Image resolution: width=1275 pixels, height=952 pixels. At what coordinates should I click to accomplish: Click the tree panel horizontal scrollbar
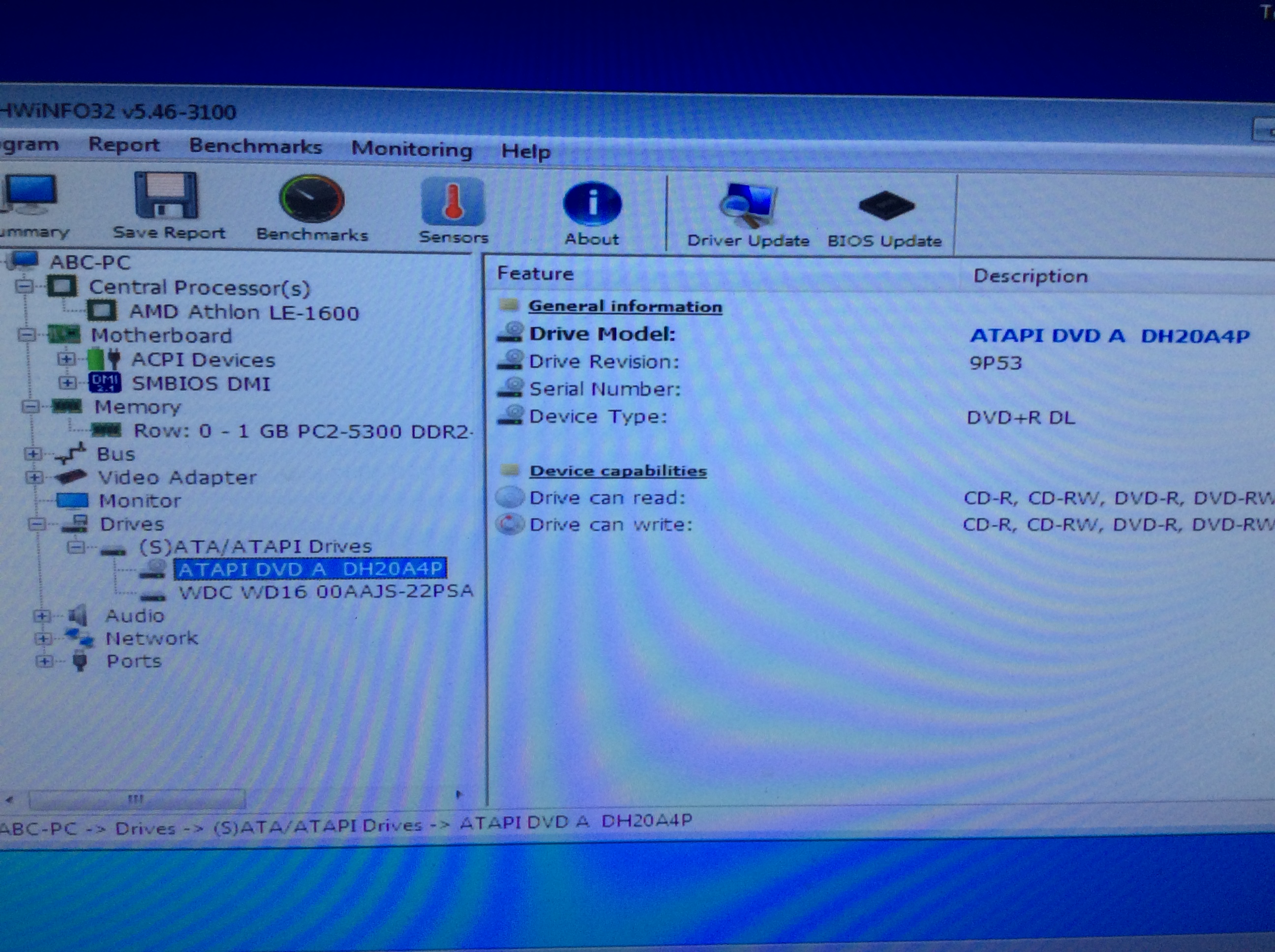(x=137, y=799)
